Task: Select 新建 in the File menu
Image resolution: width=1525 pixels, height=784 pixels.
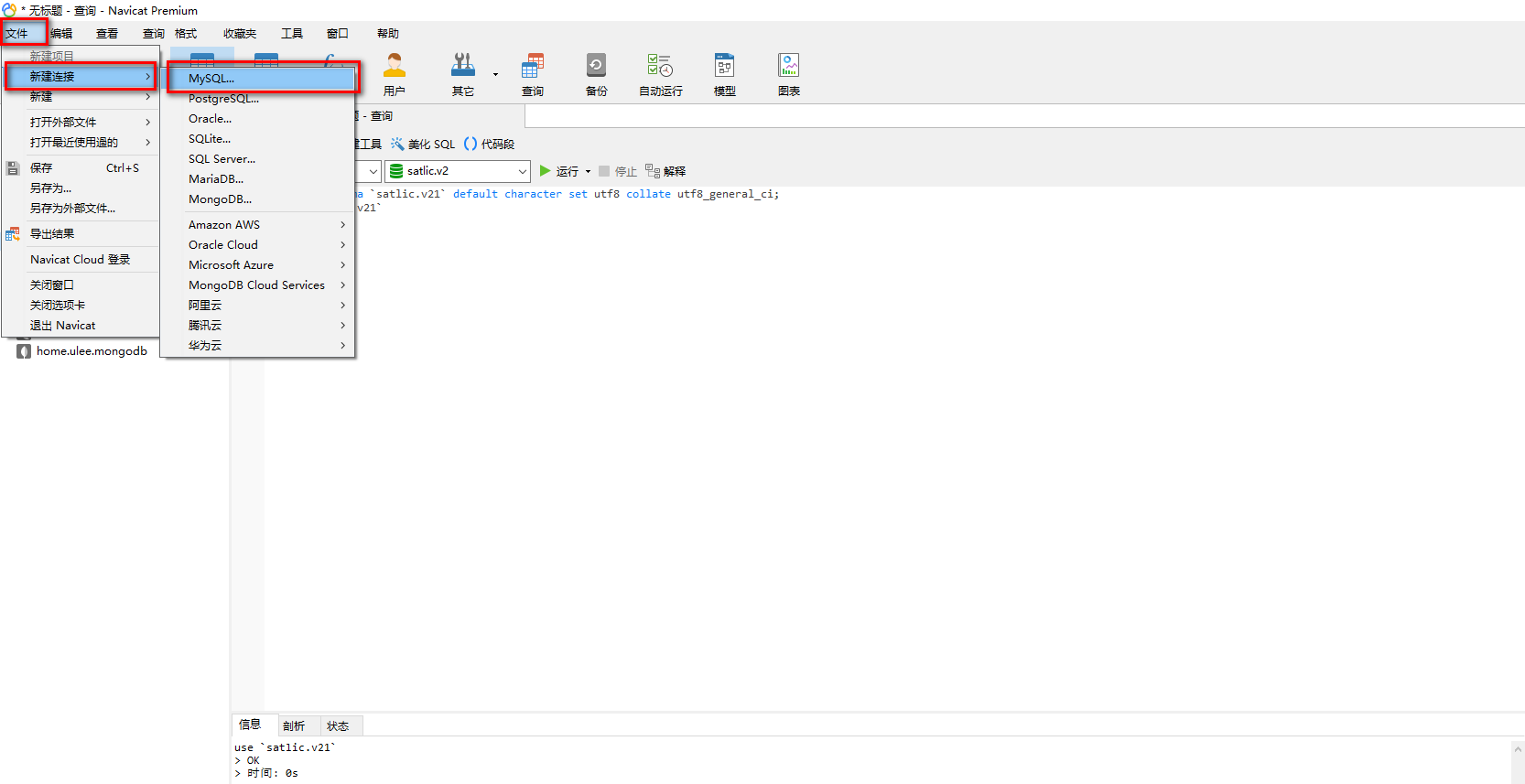Action: click(x=81, y=97)
